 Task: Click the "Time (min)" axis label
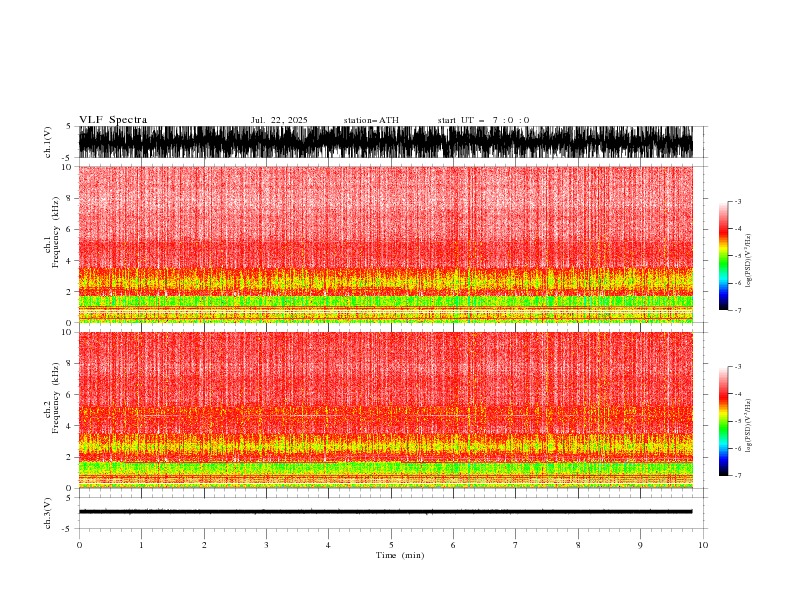pyautogui.click(x=400, y=555)
